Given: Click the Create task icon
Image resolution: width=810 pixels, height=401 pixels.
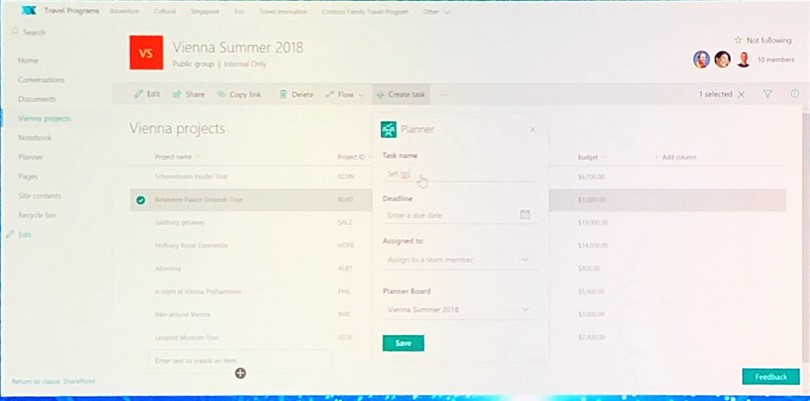Looking at the screenshot, I should [x=381, y=95].
